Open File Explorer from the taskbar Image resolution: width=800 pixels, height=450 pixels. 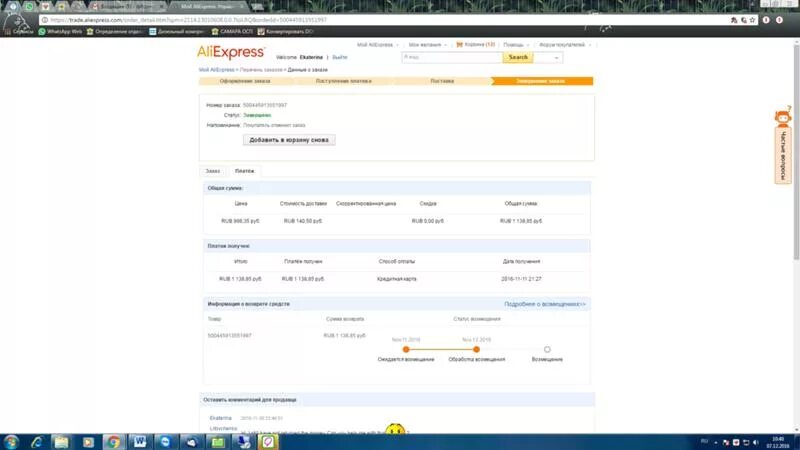62,442
